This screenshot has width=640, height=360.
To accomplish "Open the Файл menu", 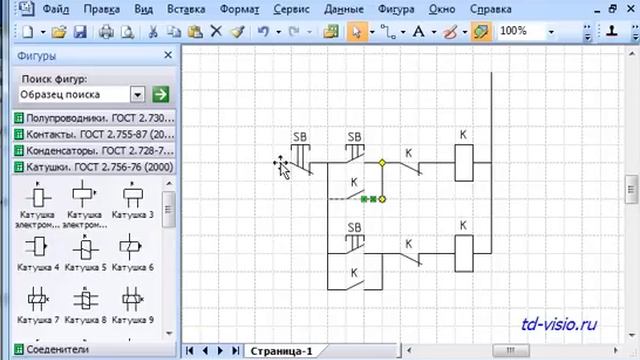I will (56, 9).
